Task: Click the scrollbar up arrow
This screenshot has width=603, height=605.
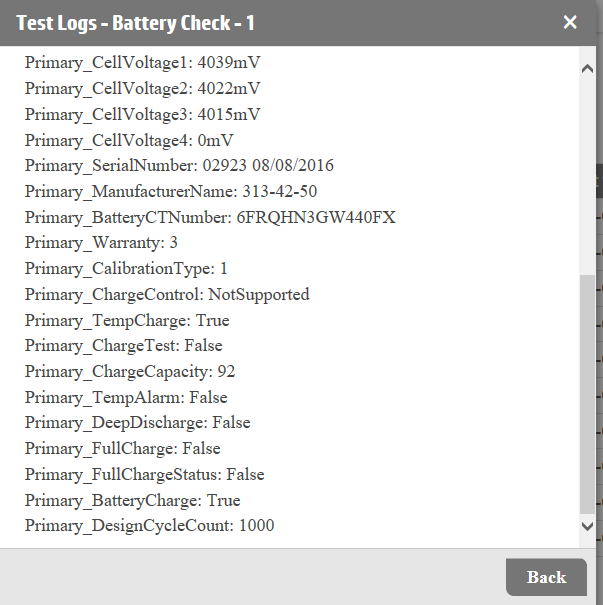Action: 587,69
